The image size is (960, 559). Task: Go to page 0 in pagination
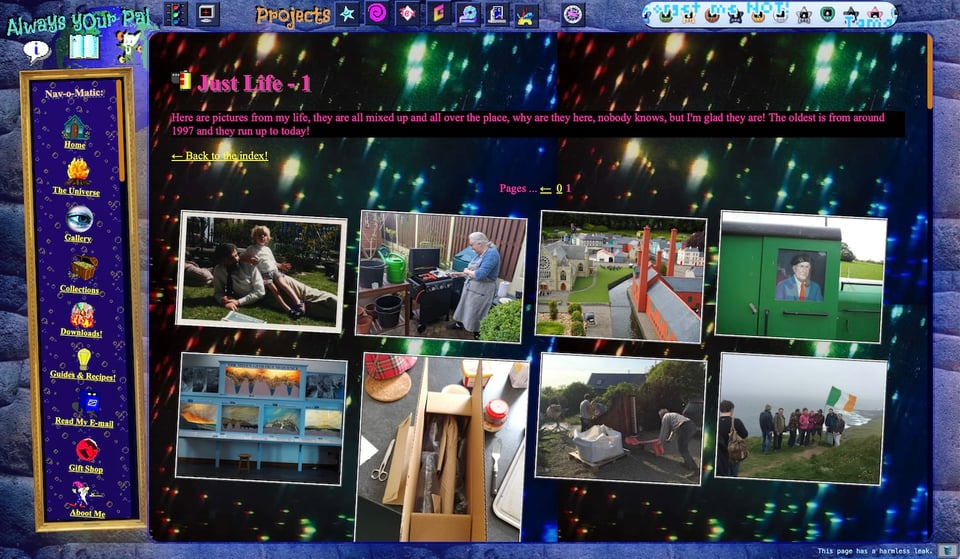click(x=559, y=189)
